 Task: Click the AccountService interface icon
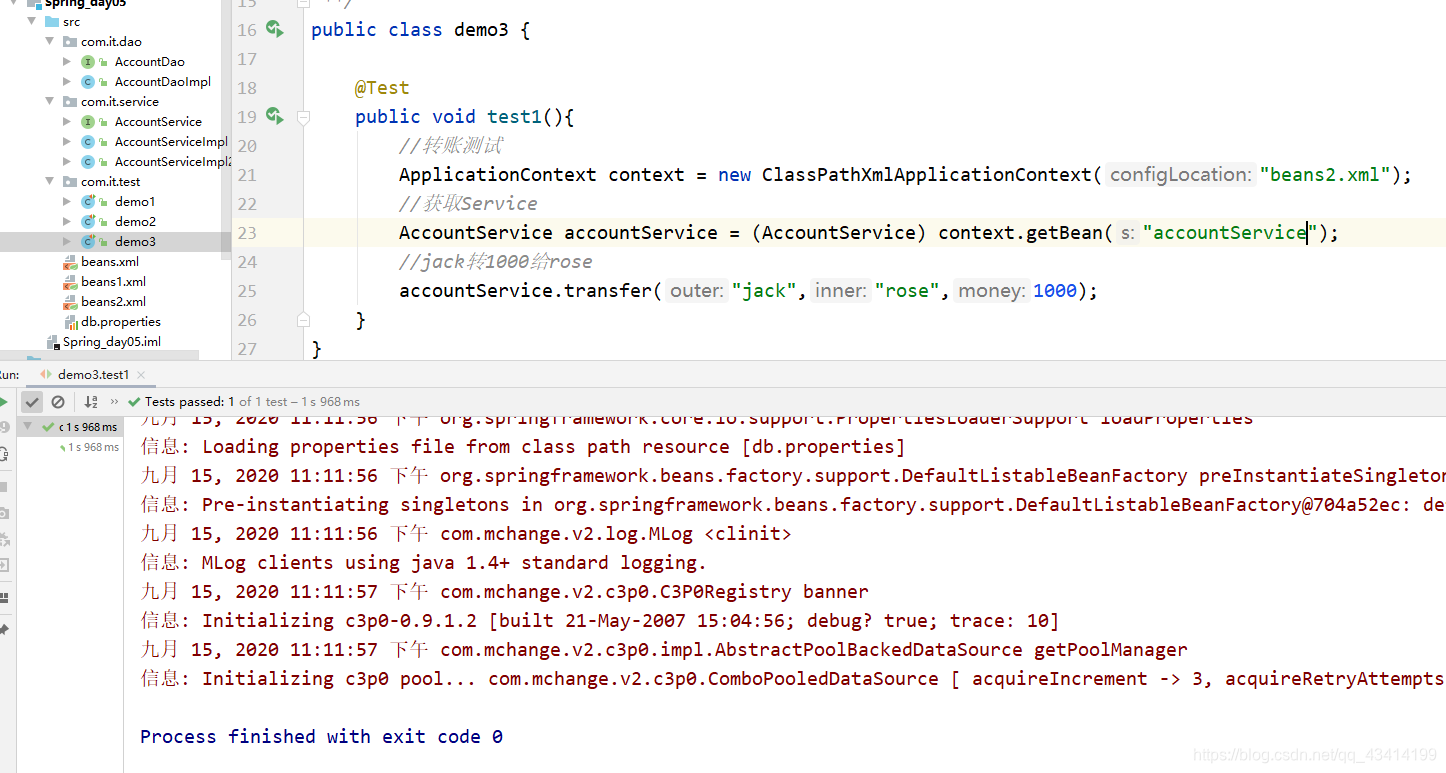coord(88,122)
